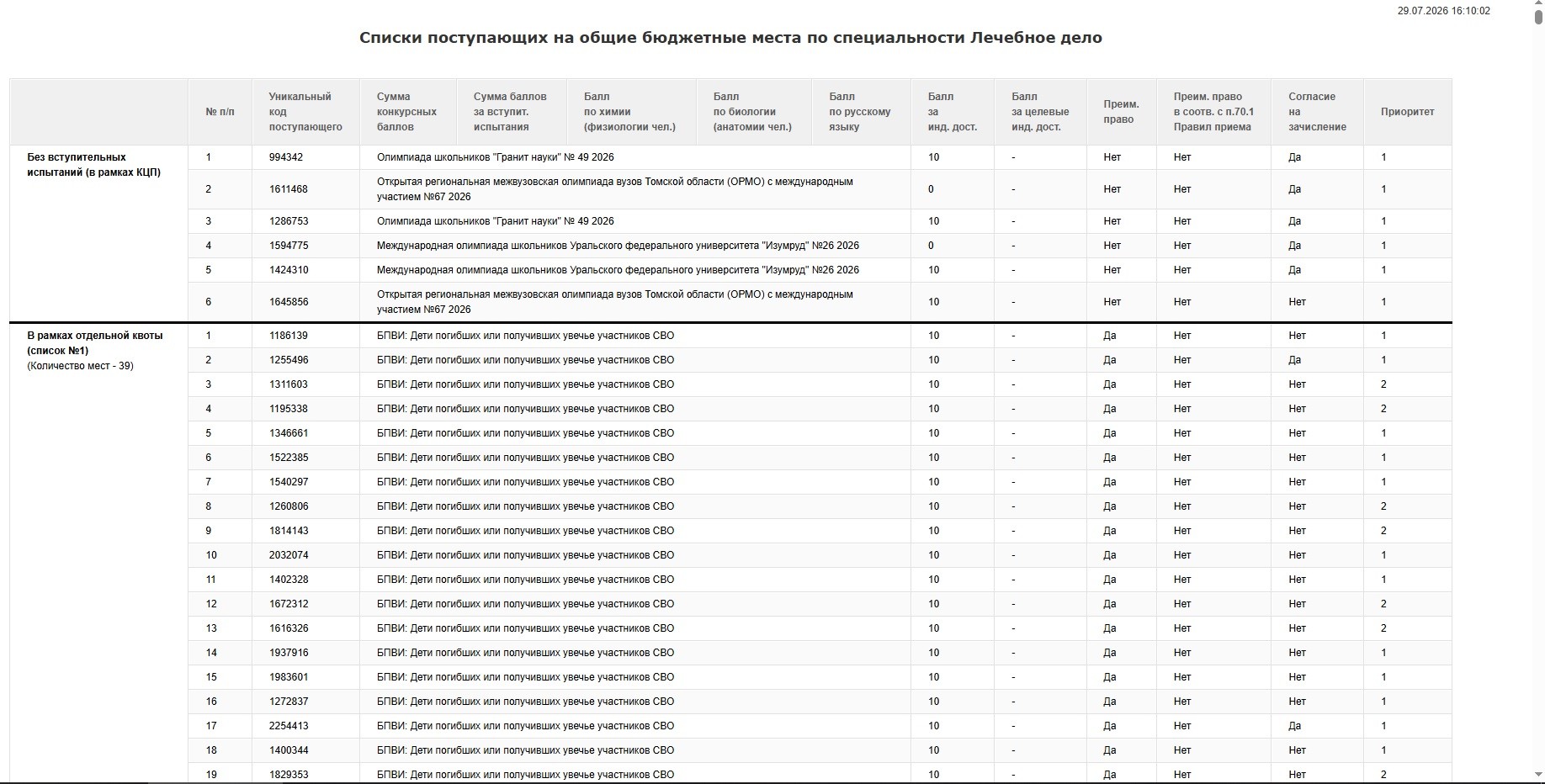Click the page title about Лечебное дело

730,38
